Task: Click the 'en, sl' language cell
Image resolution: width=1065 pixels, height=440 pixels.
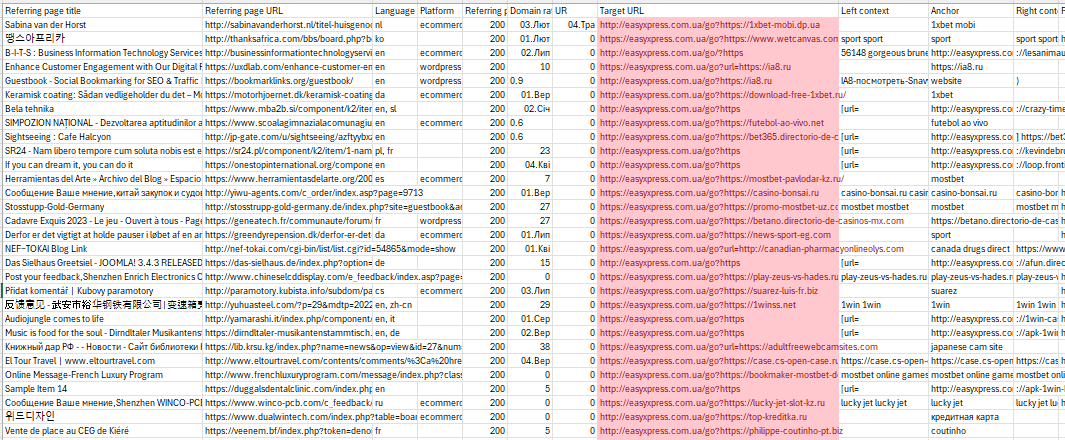Action: coord(395,109)
